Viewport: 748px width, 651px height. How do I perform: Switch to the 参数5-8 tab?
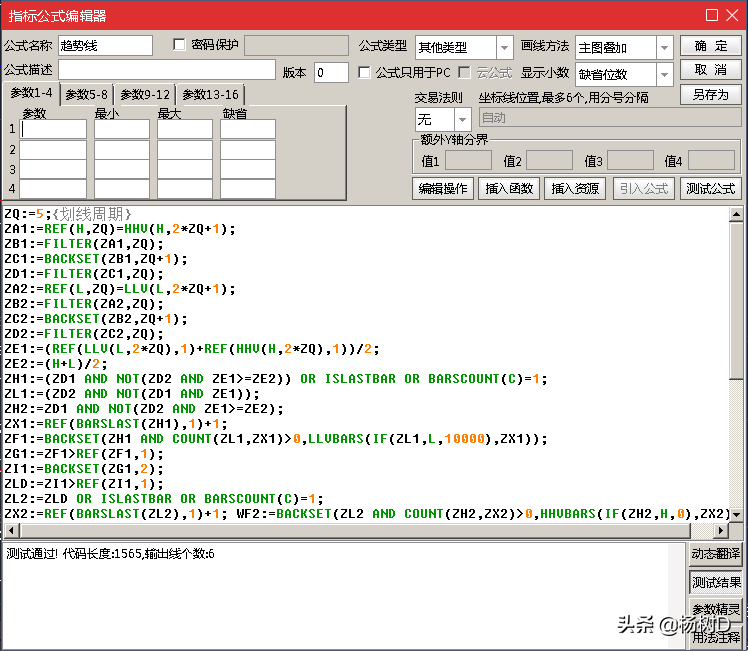tap(86, 94)
